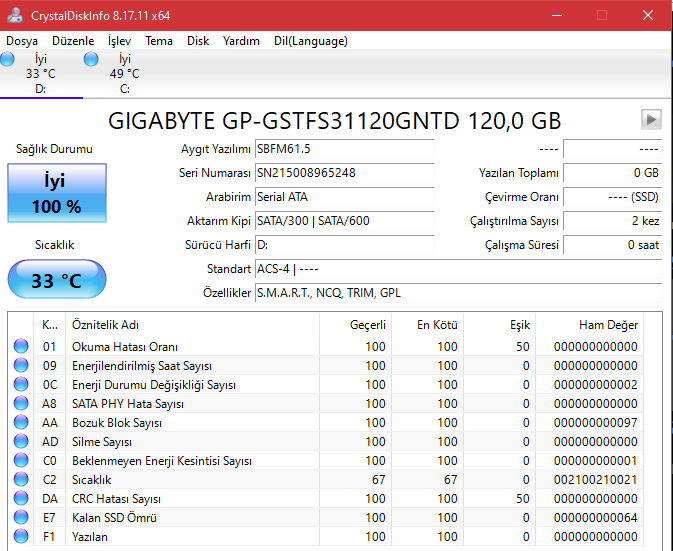Select the Silme Sayısı row name
The height and width of the screenshot is (551, 673).
102,442
